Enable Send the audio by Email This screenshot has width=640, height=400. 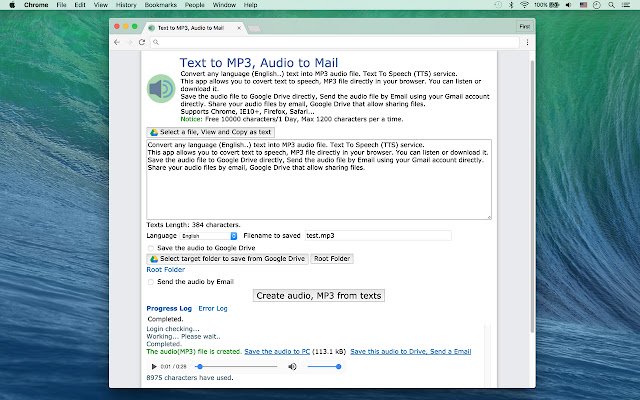151,282
